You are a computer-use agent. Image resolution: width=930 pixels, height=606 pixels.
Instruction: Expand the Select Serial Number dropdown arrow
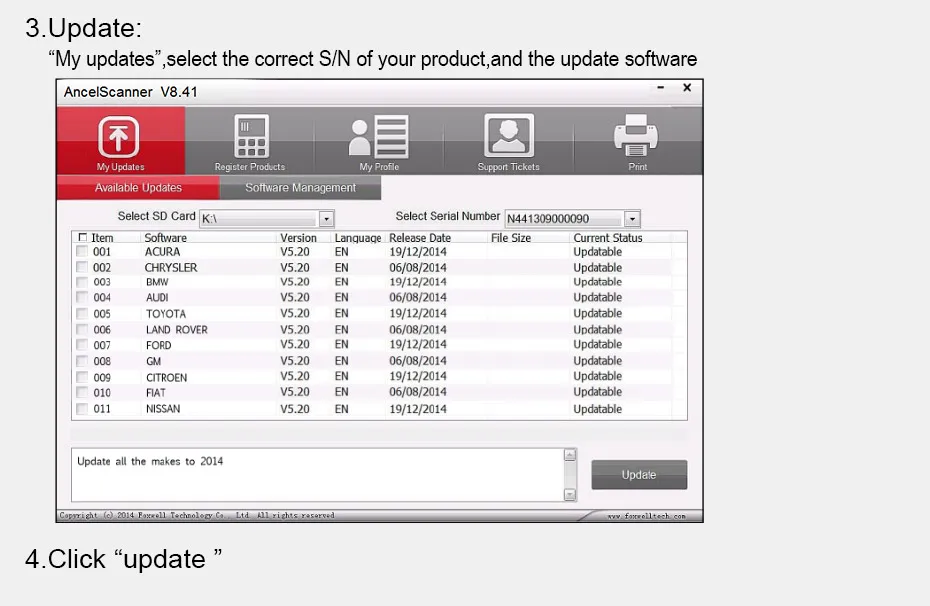click(632, 219)
